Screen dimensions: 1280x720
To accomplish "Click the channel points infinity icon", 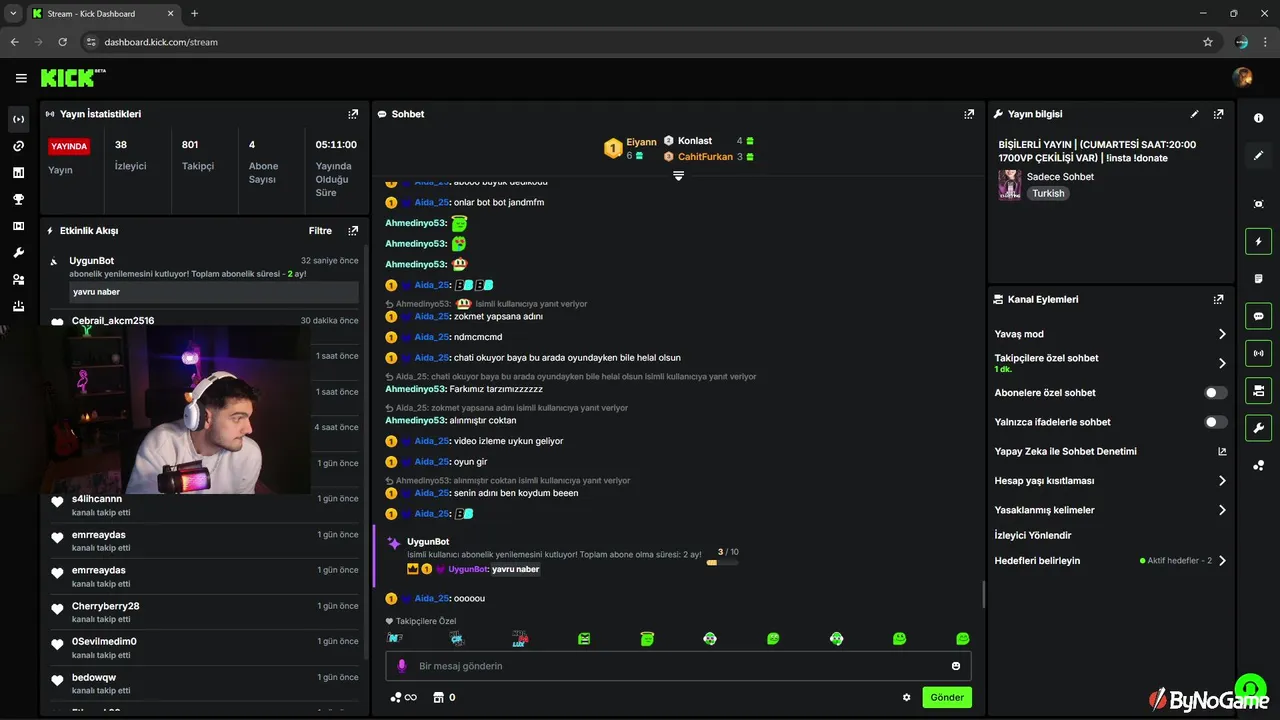I will 404,698.
